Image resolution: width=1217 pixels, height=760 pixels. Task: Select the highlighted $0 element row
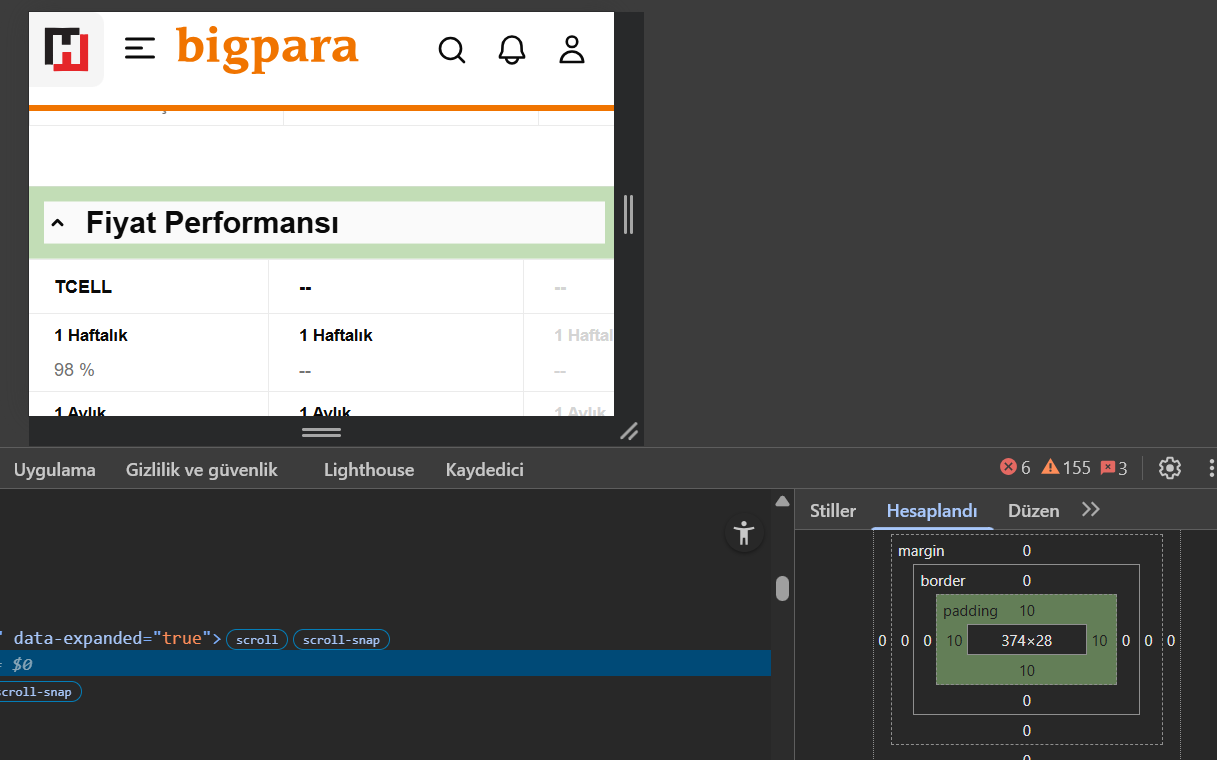click(x=385, y=663)
